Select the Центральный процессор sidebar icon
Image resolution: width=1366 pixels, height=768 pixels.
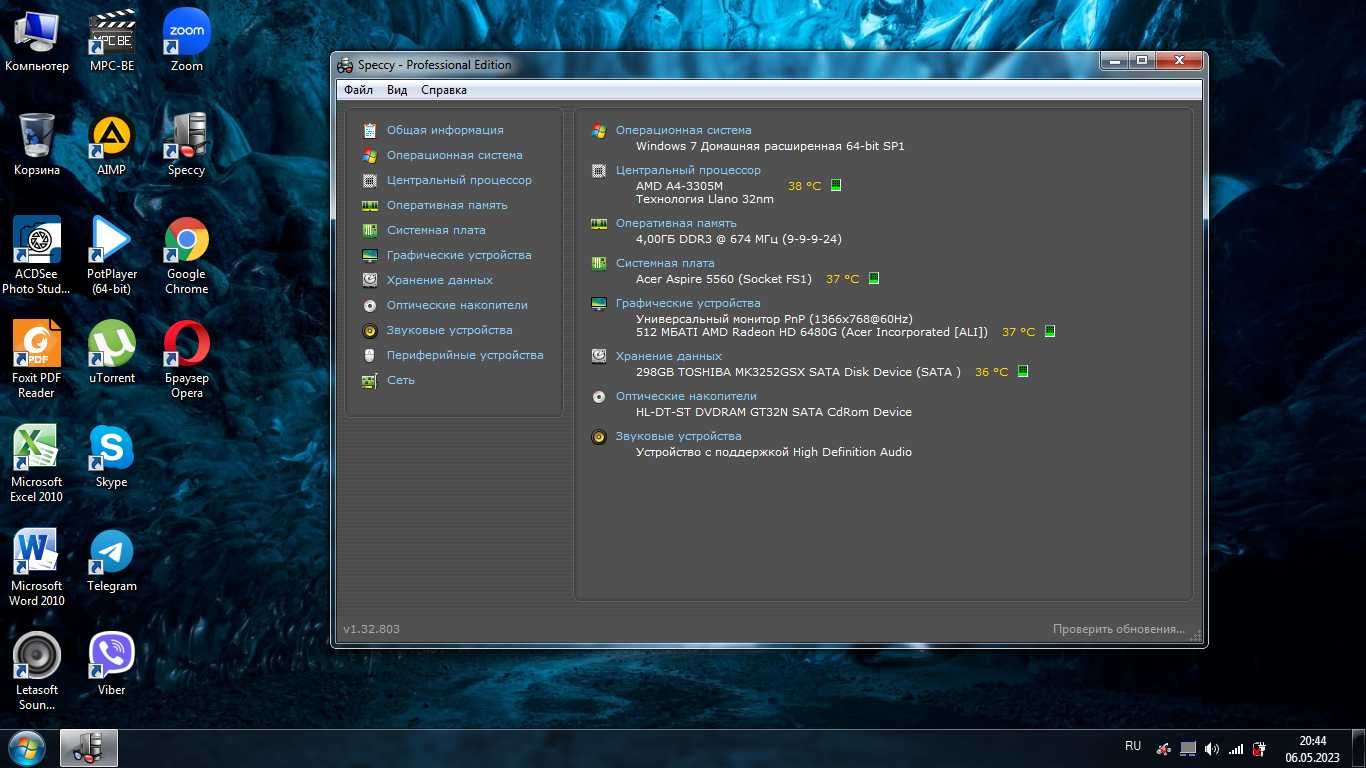tap(370, 180)
